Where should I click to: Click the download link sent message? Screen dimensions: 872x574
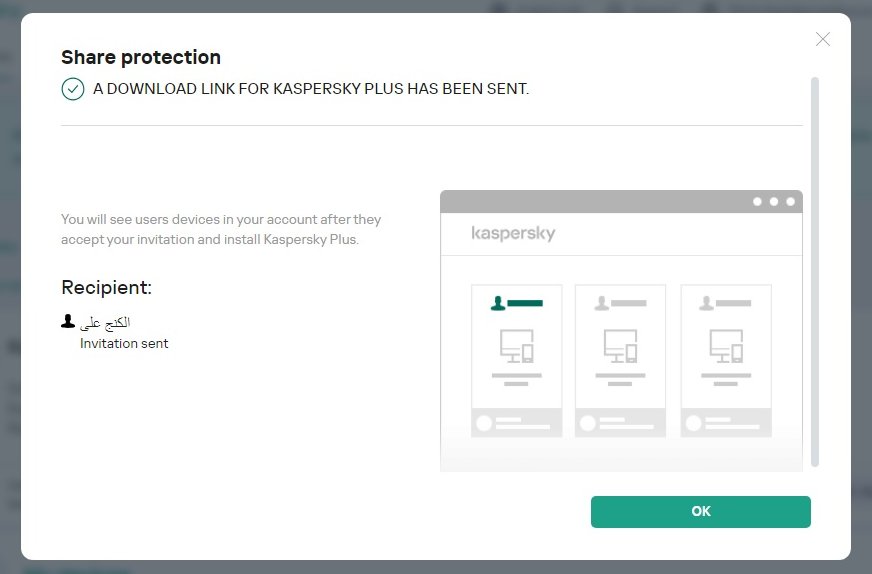tap(311, 89)
